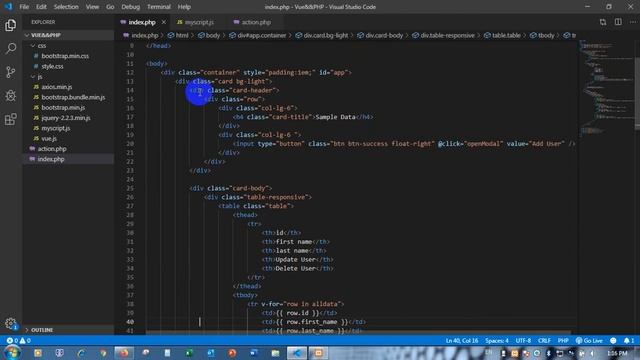The height and width of the screenshot is (360, 640).
Task: Open the Go menu
Action: click(x=110, y=7)
